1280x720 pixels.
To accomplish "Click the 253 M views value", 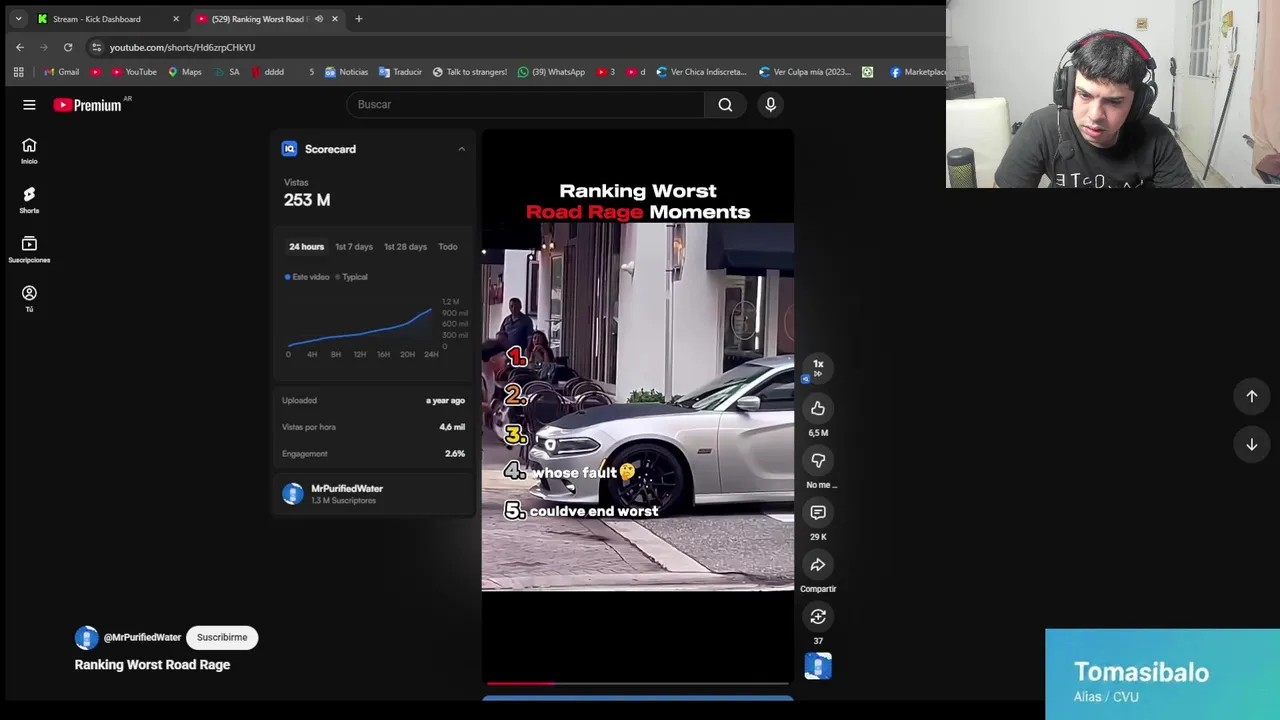I will point(307,200).
